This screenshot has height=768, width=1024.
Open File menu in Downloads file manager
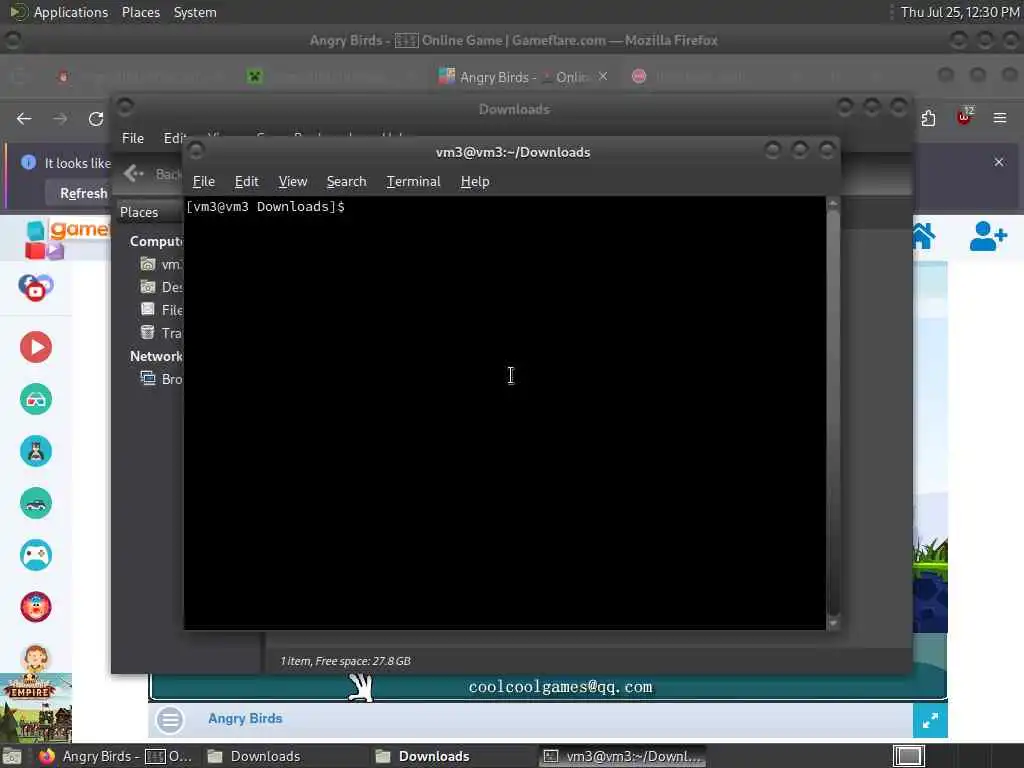pyautogui.click(x=133, y=138)
